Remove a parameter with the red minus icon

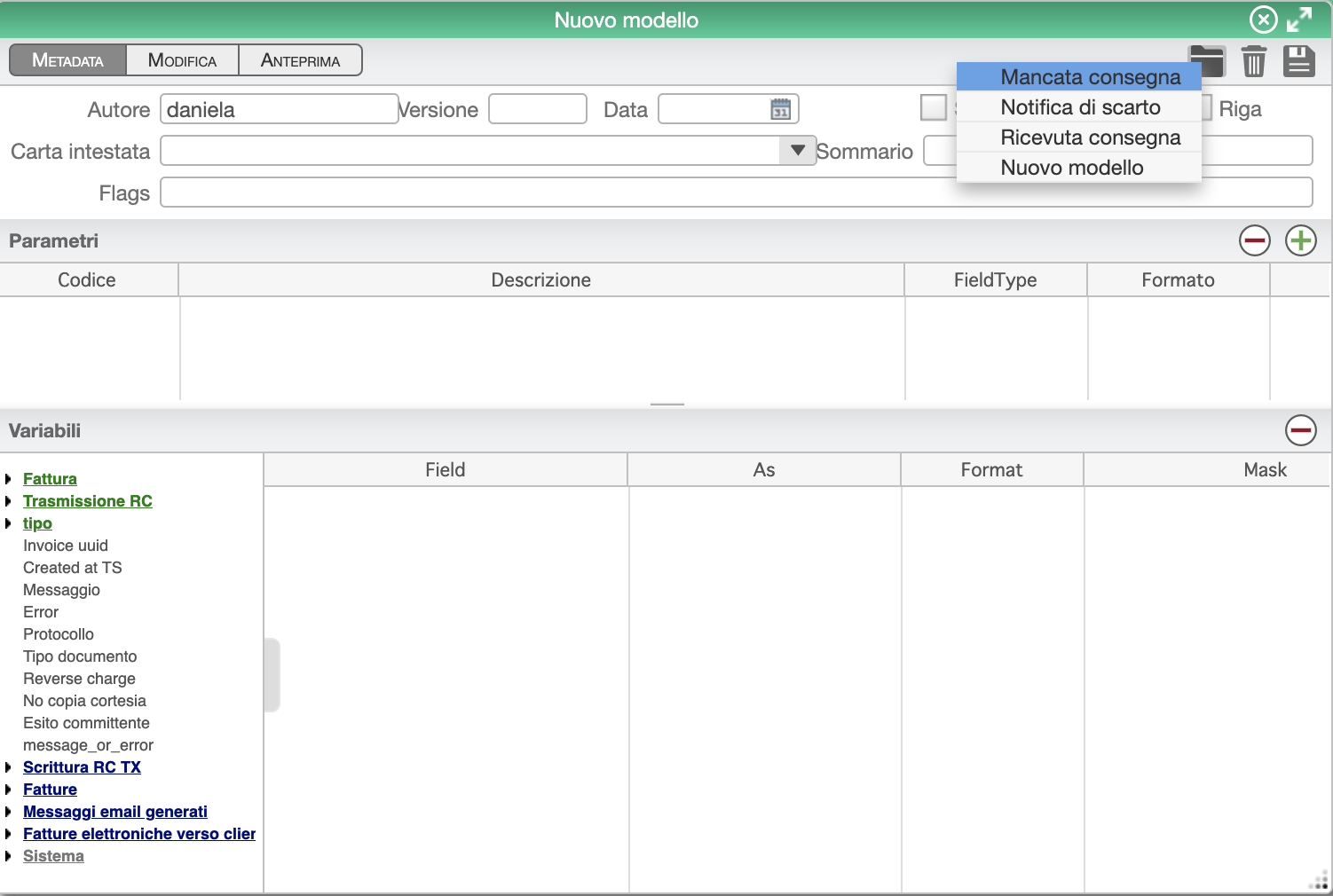tap(1254, 240)
